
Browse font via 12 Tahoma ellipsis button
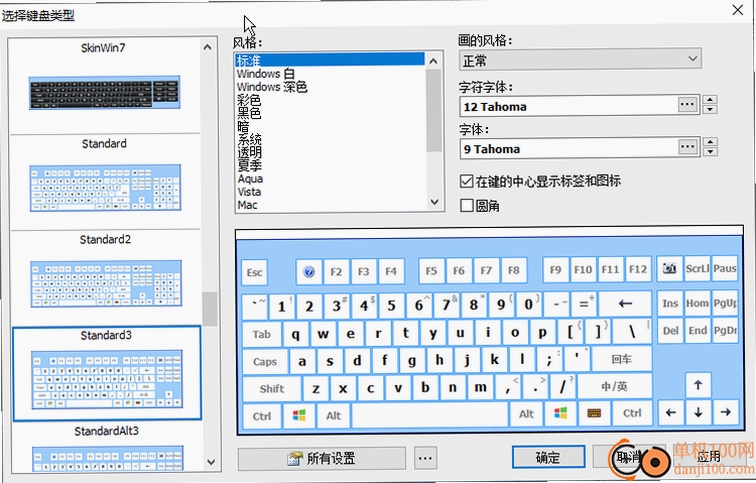click(x=688, y=105)
